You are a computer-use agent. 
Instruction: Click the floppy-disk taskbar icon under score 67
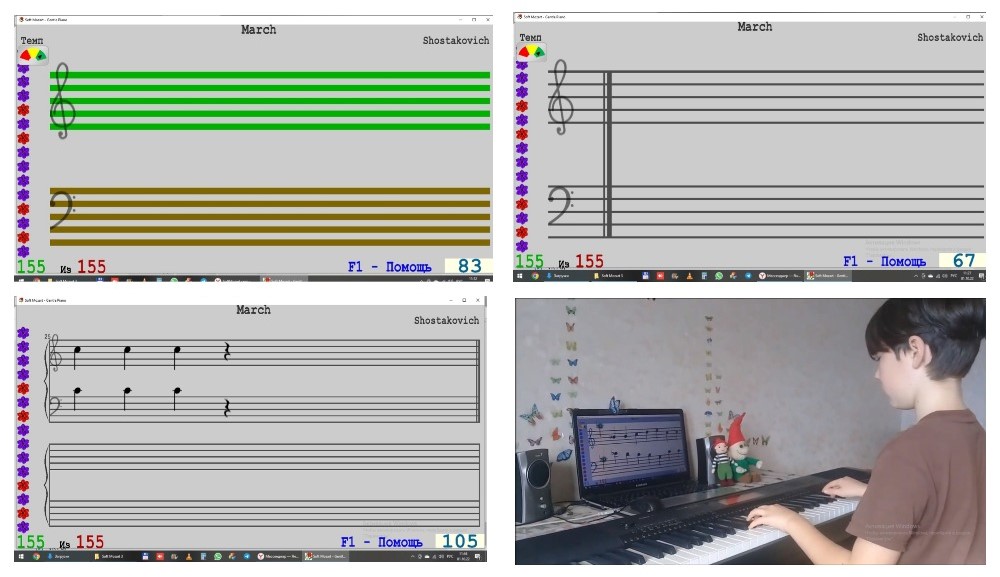point(645,275)
